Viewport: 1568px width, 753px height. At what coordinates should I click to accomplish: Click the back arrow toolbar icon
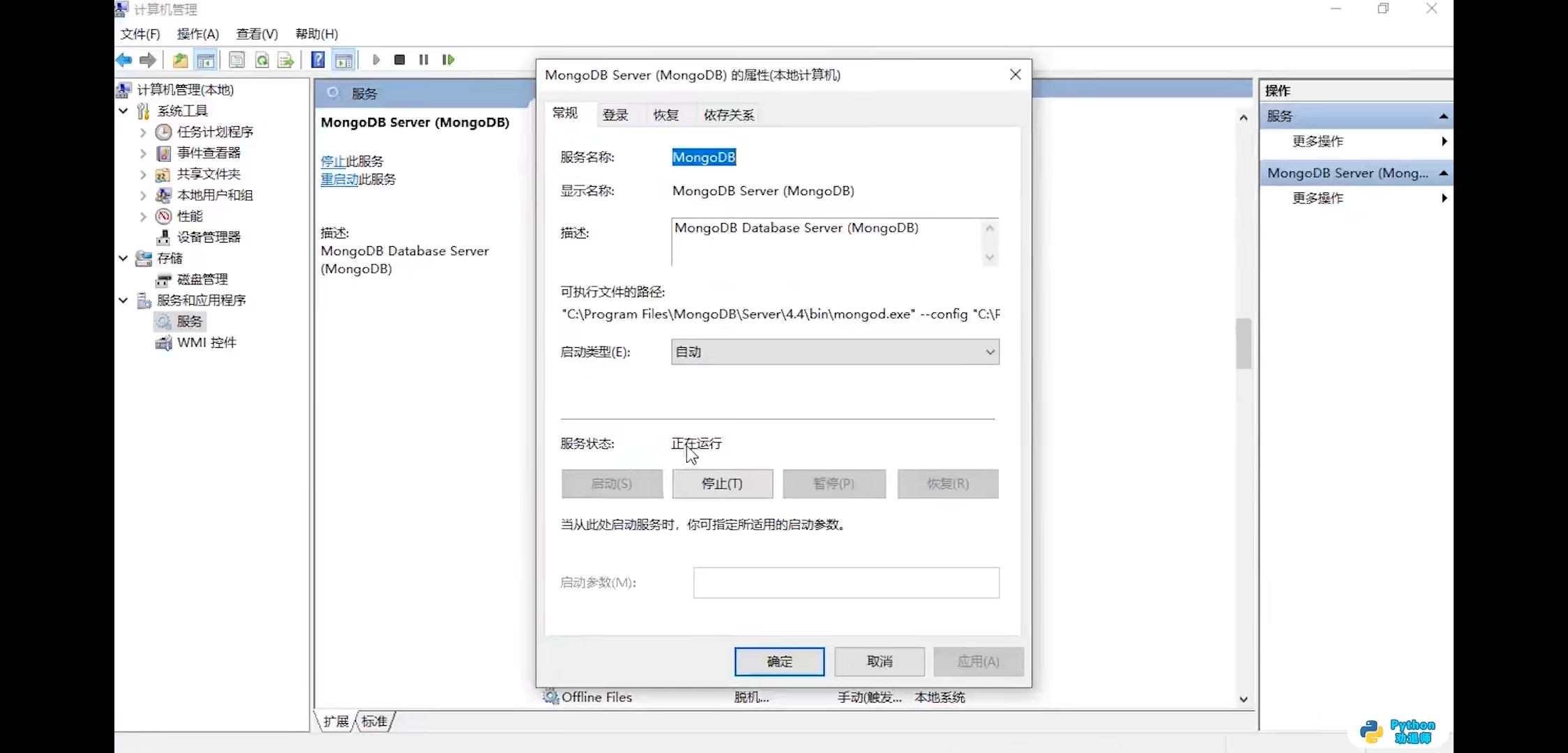(124, 60)
